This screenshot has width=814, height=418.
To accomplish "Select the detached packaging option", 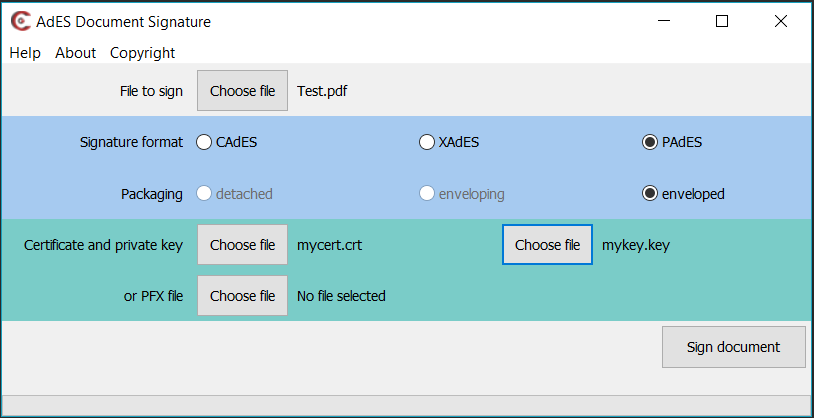I will pos(204,194).
